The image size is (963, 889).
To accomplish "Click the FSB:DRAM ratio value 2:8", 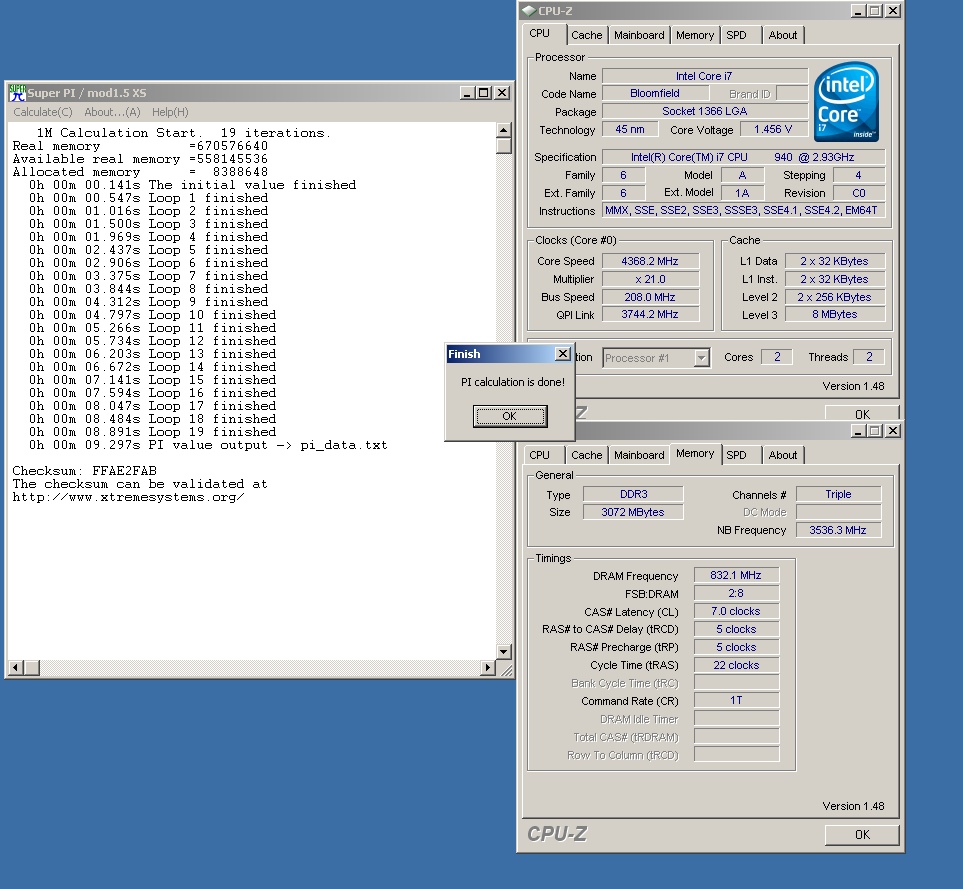I will (x=736, y=593).
